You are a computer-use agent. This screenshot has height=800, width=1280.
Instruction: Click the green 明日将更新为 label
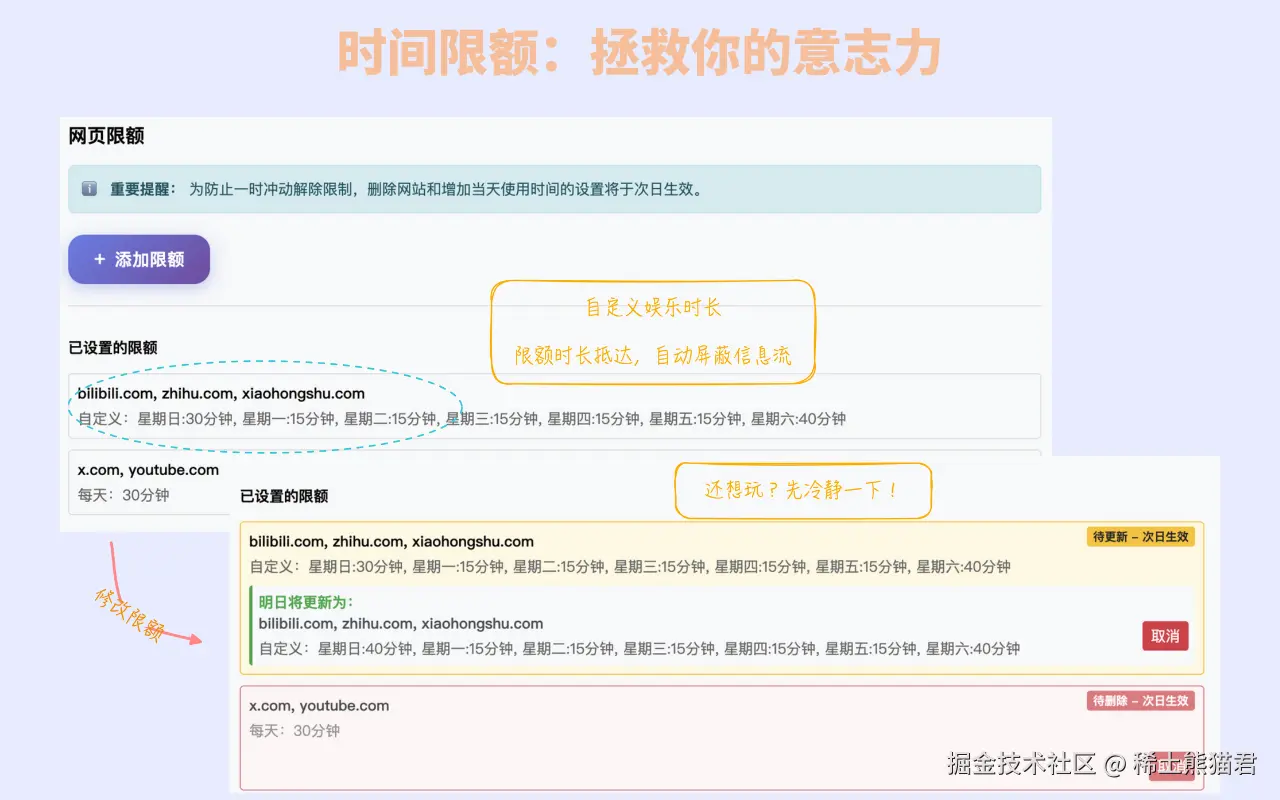(x=306, y=602)
